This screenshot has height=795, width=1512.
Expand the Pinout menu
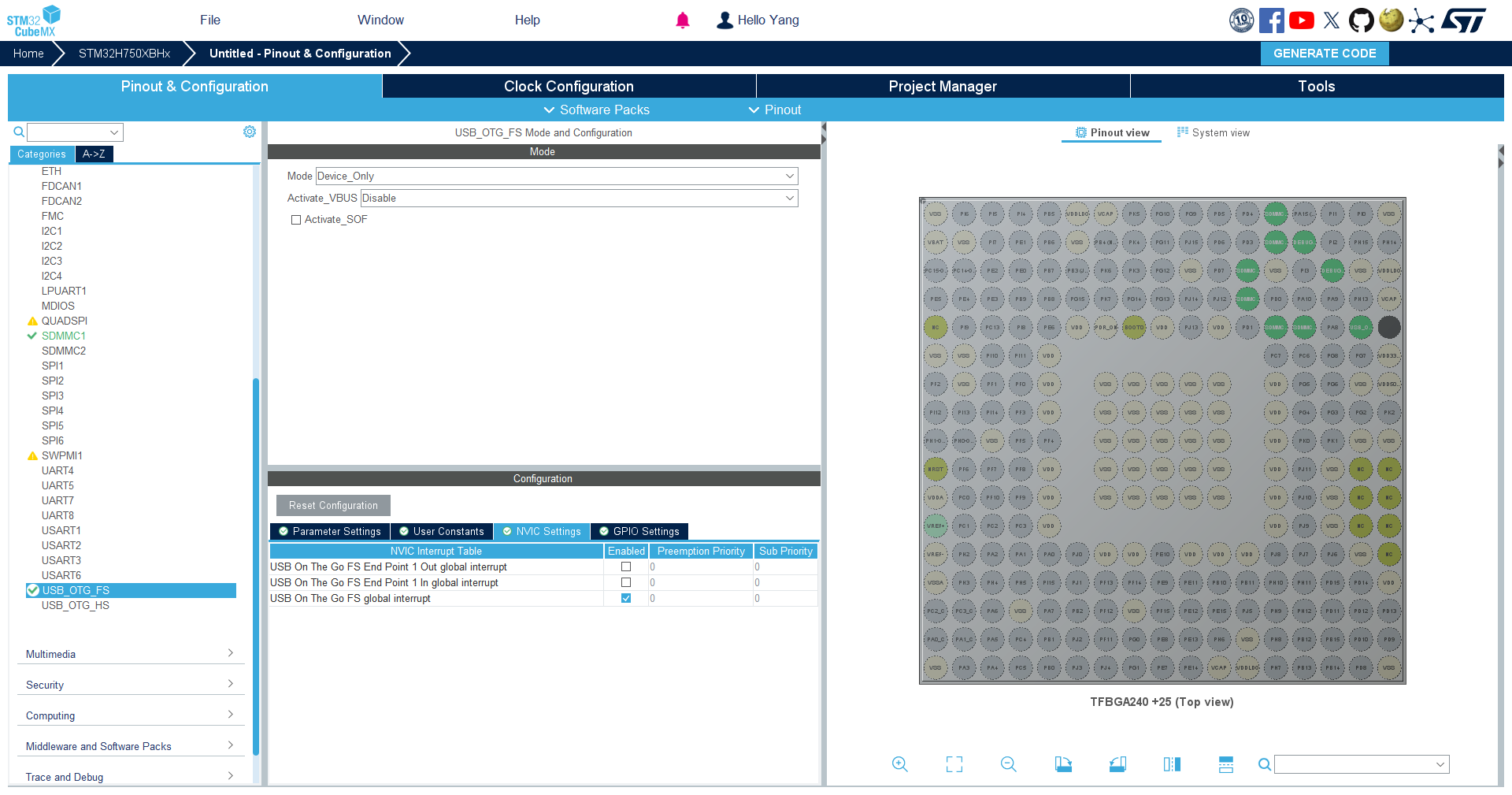pyautogui.click(x=775, y=110)
